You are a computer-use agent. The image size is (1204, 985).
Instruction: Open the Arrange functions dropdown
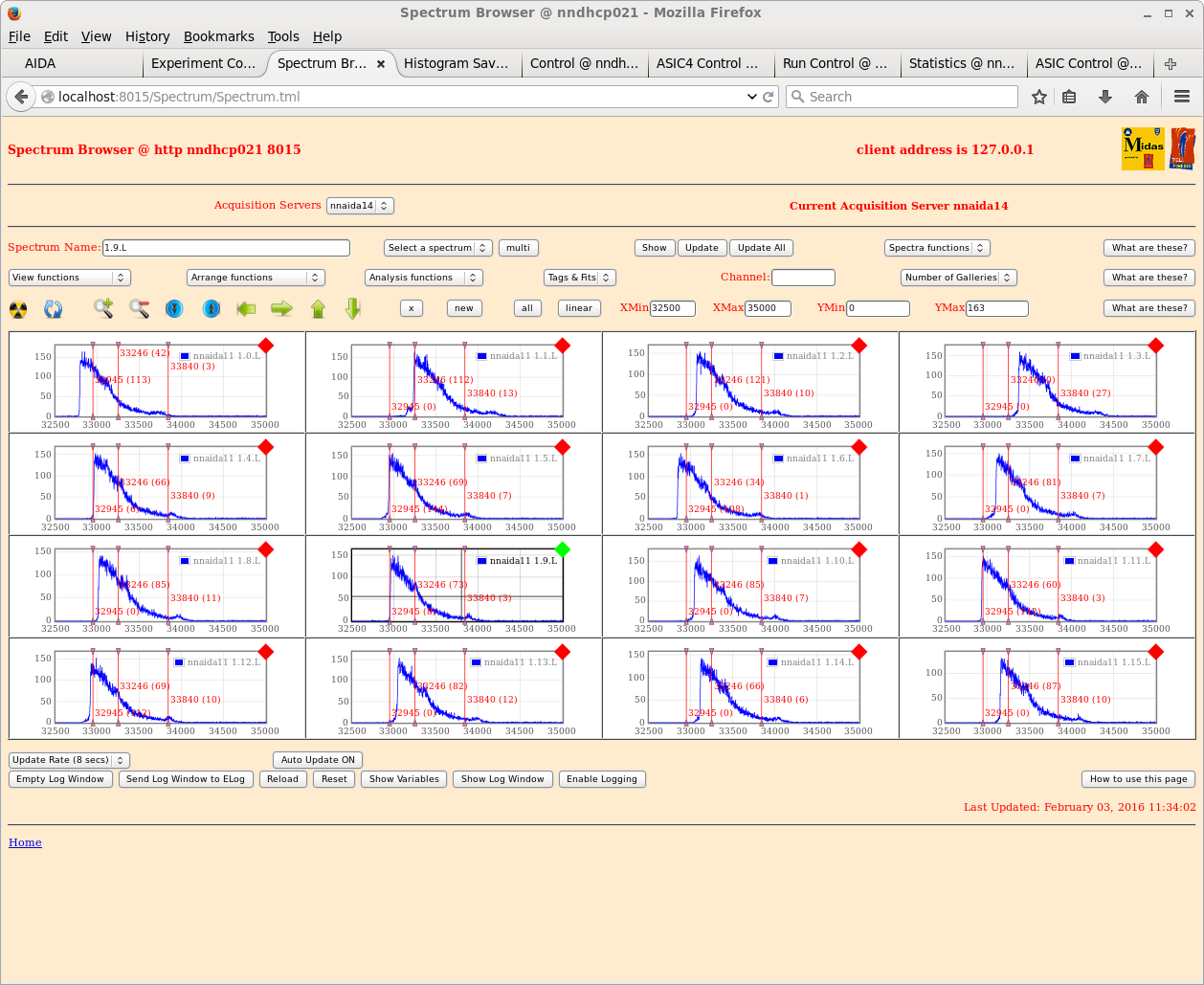click(256, 278)
